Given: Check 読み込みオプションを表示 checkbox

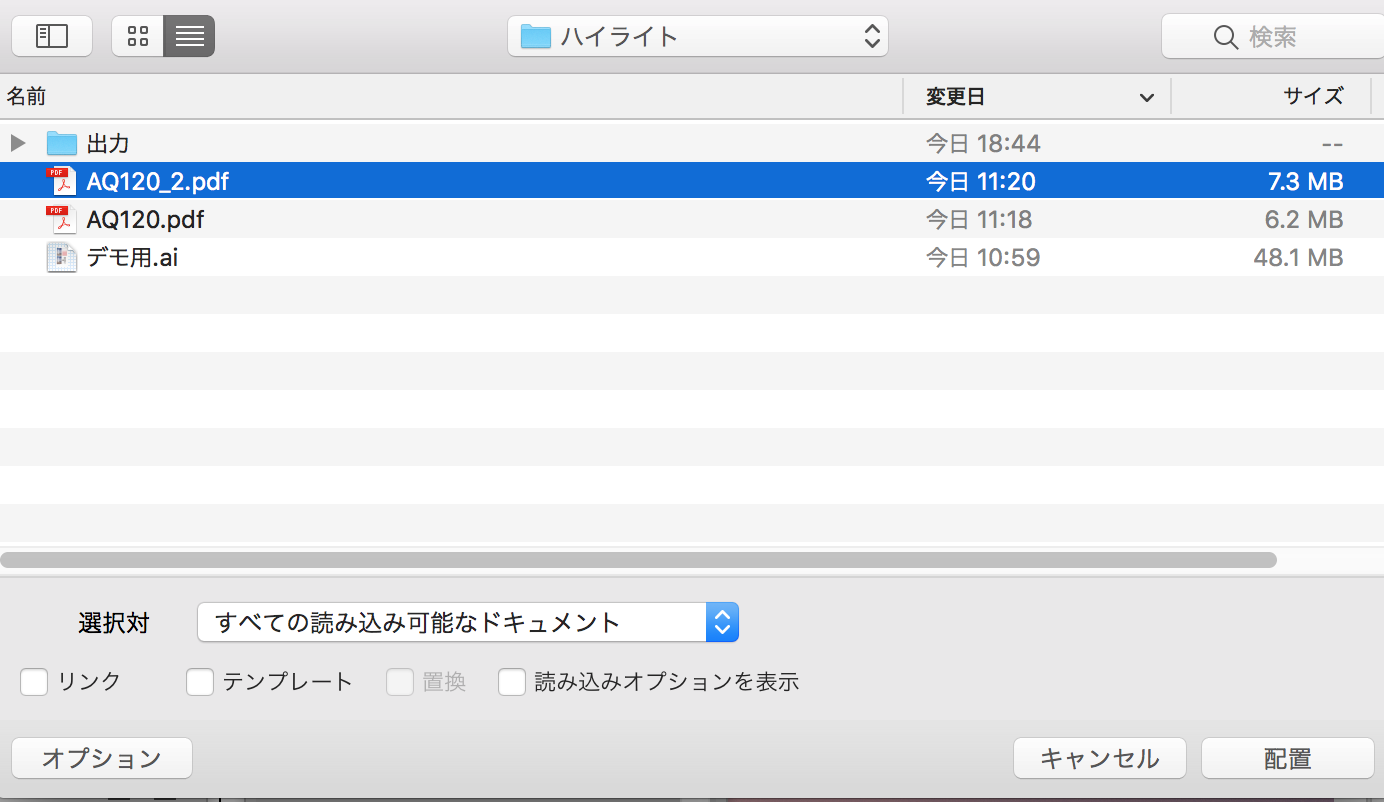Looking at the screenshot, I should (x=512, y=683).
